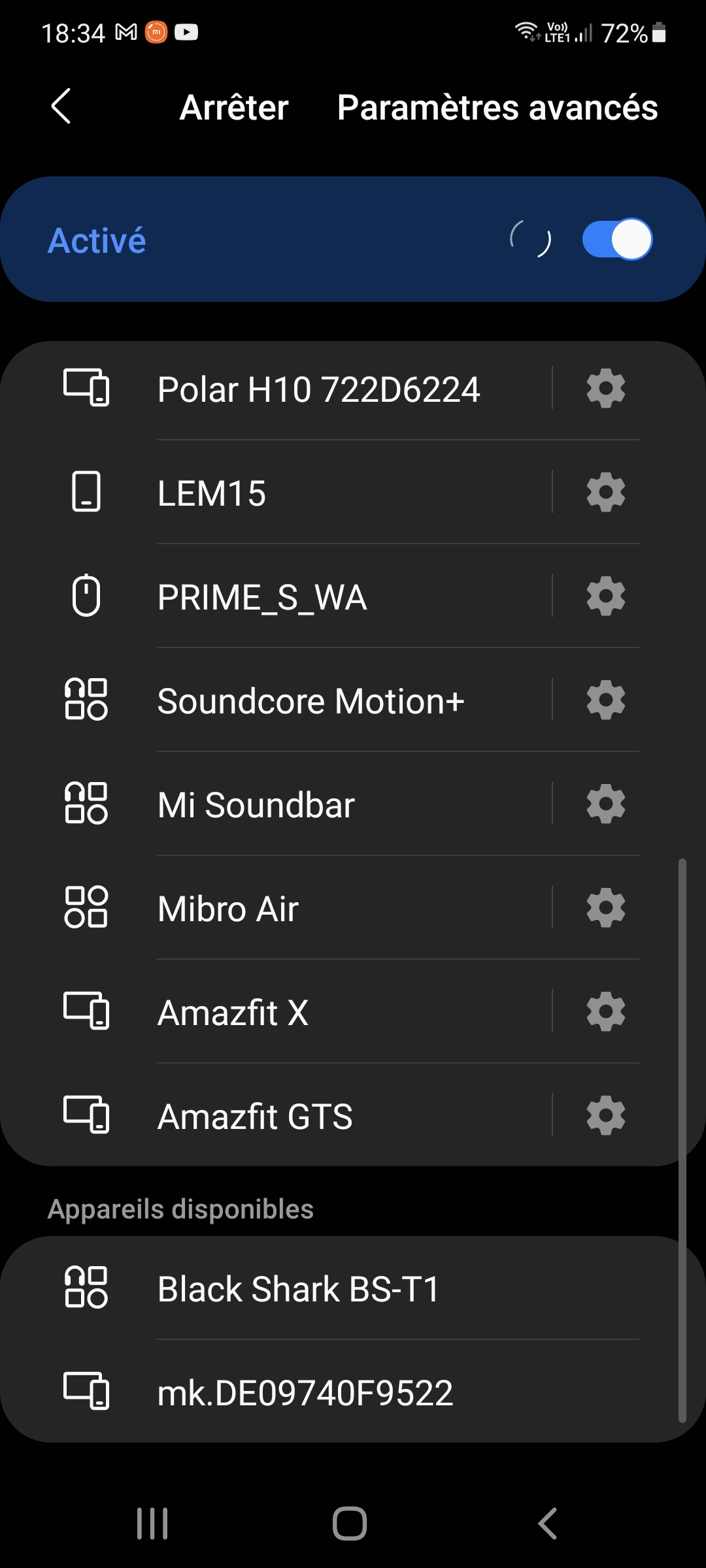Image resolution: width=706 pixels, height=1568 pixels.
Task: Tap gear icon next to PRIME_S_WA
Action: pyautogui.click(x=606, y=596)
